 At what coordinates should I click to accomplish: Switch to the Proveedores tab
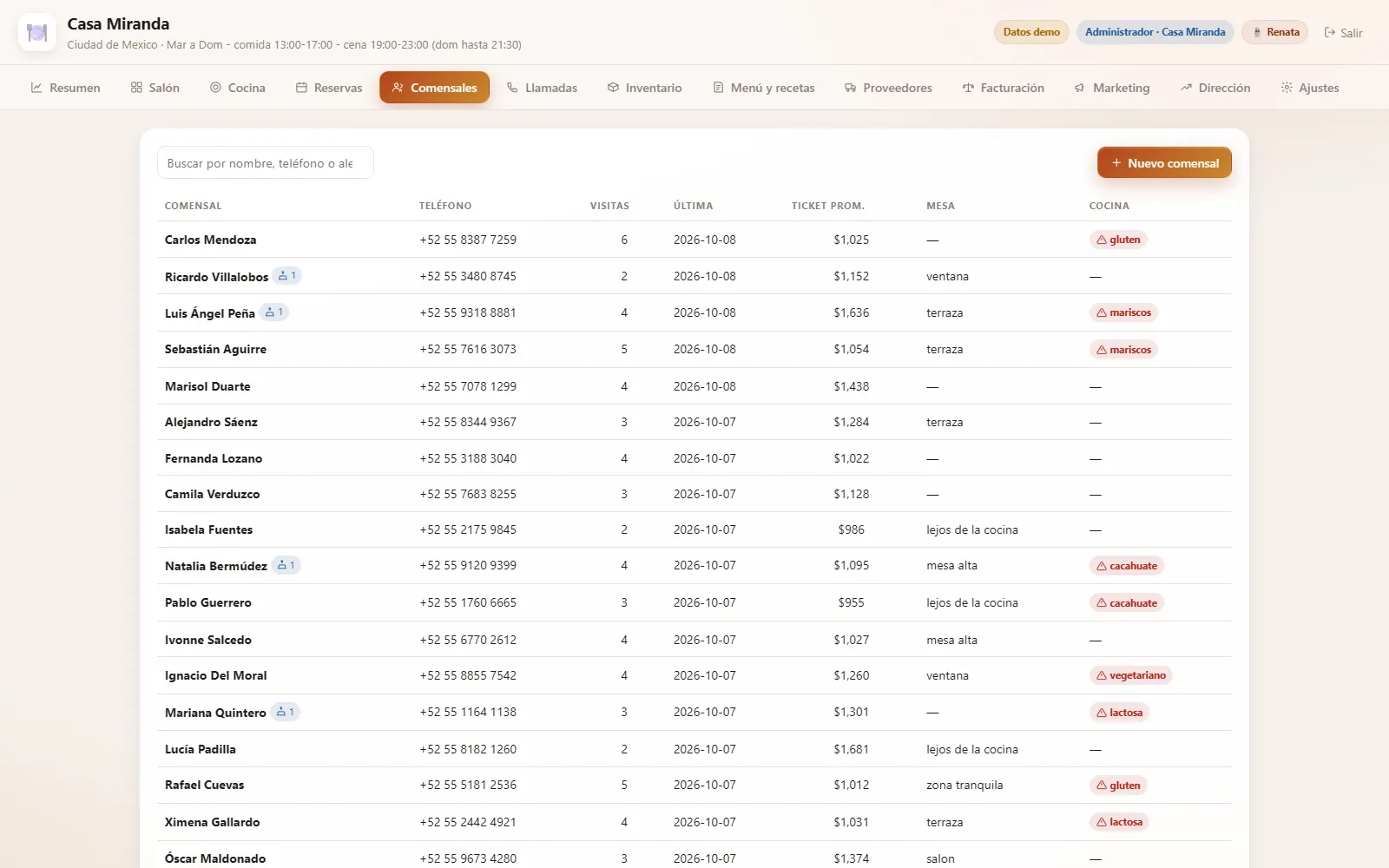(888, 88)
